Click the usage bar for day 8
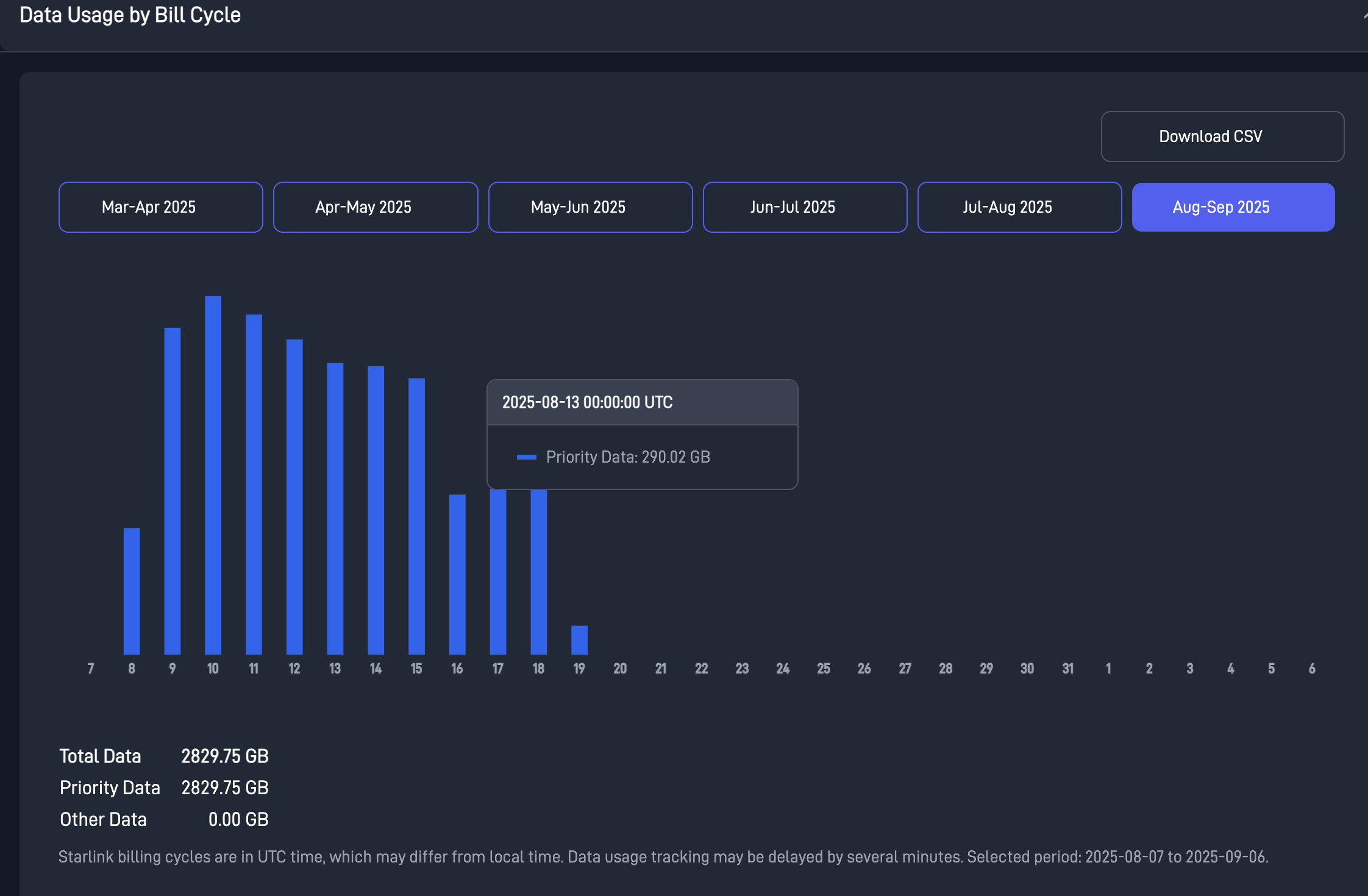The image size is (1368, 896). tap(132, 591)
